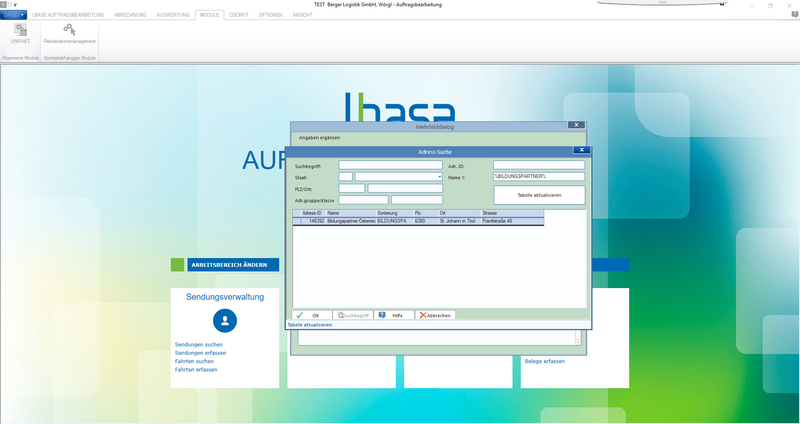Close the Mehrfelddialog window behind
This screenshot has height=424, width=800.
coord(576,124)
